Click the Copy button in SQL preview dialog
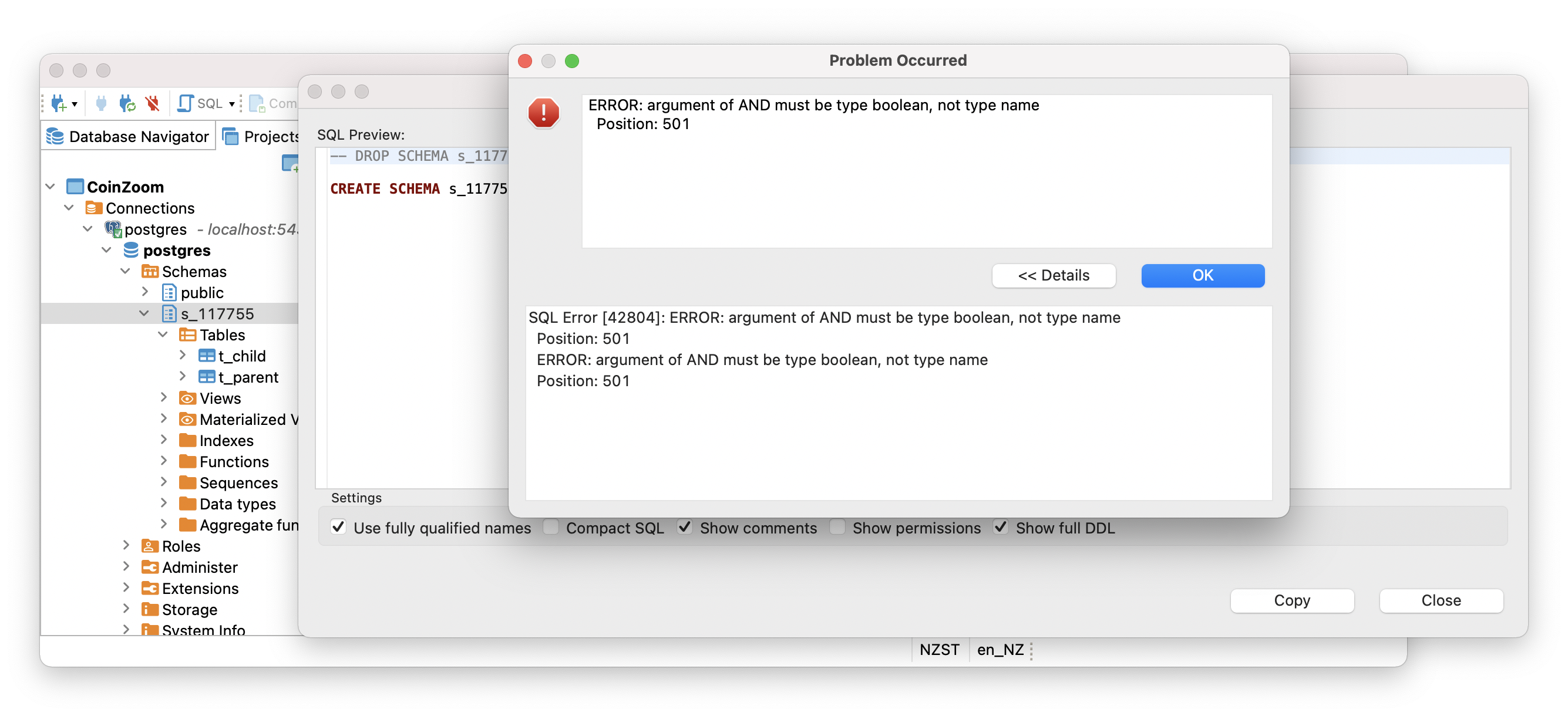 click(x=1291, y=600)
